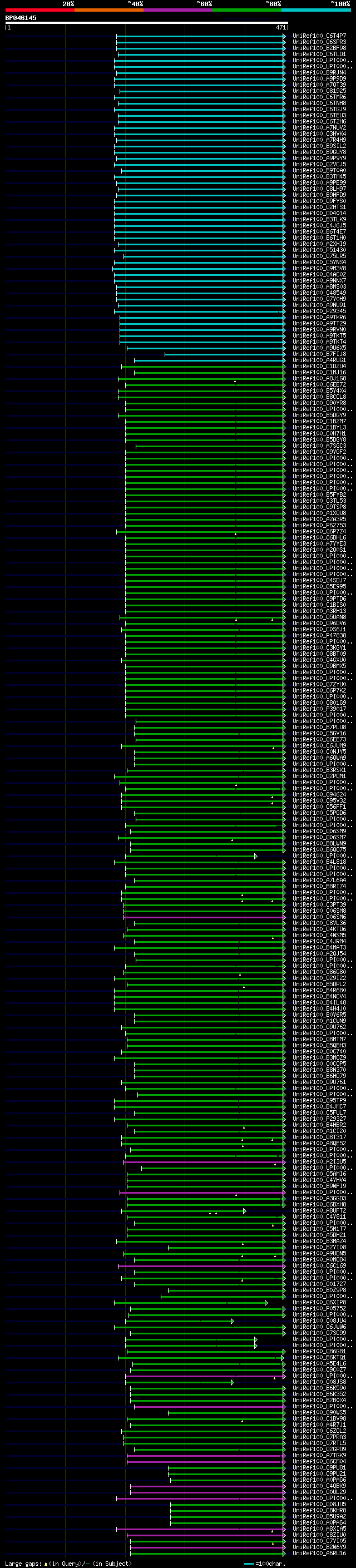Select hit label UniRef100_A7SGC3
This screenshot has height=1568, width=356.
(x=319, y=446)
